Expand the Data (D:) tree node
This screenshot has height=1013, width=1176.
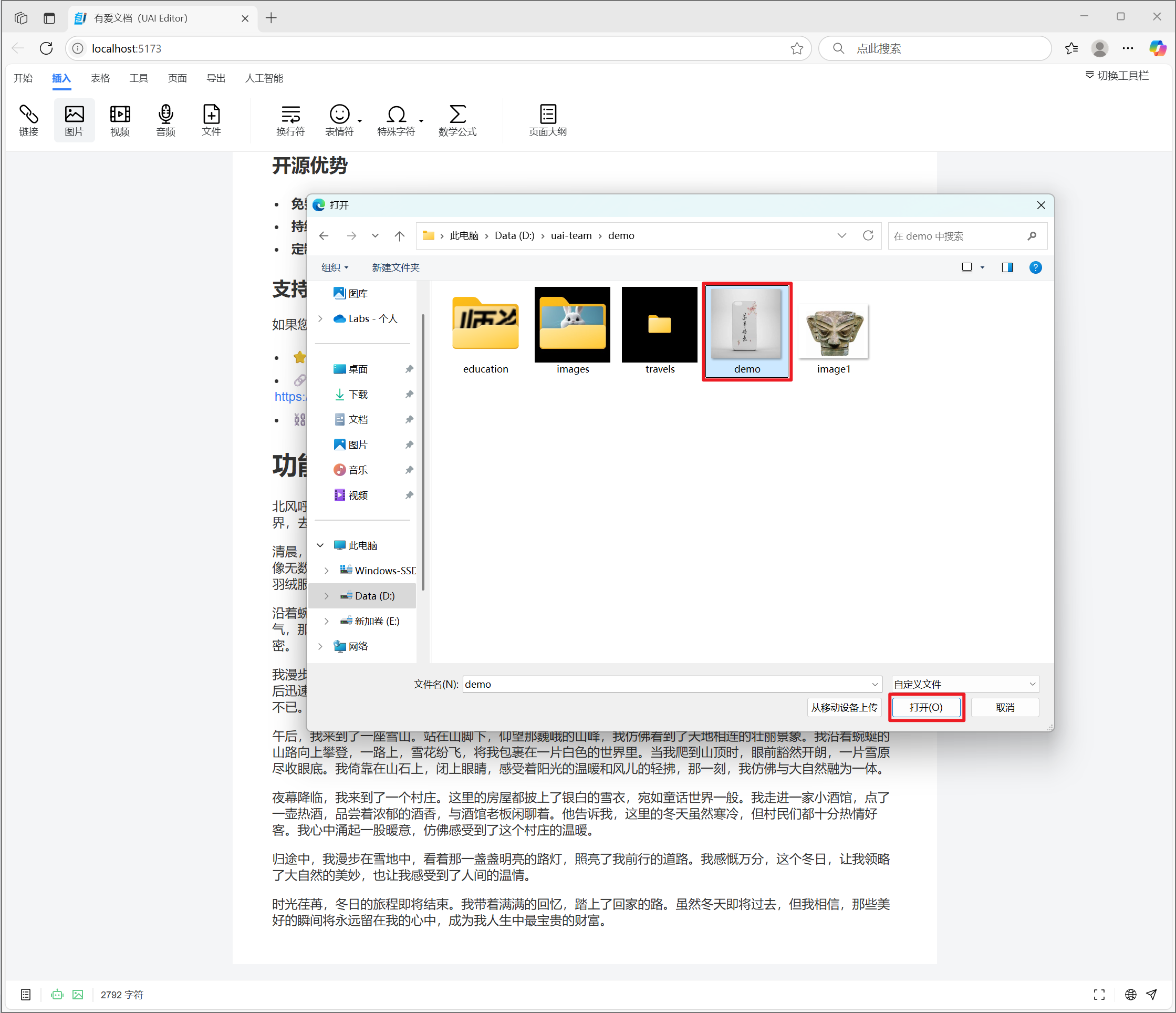pos(326,596)
